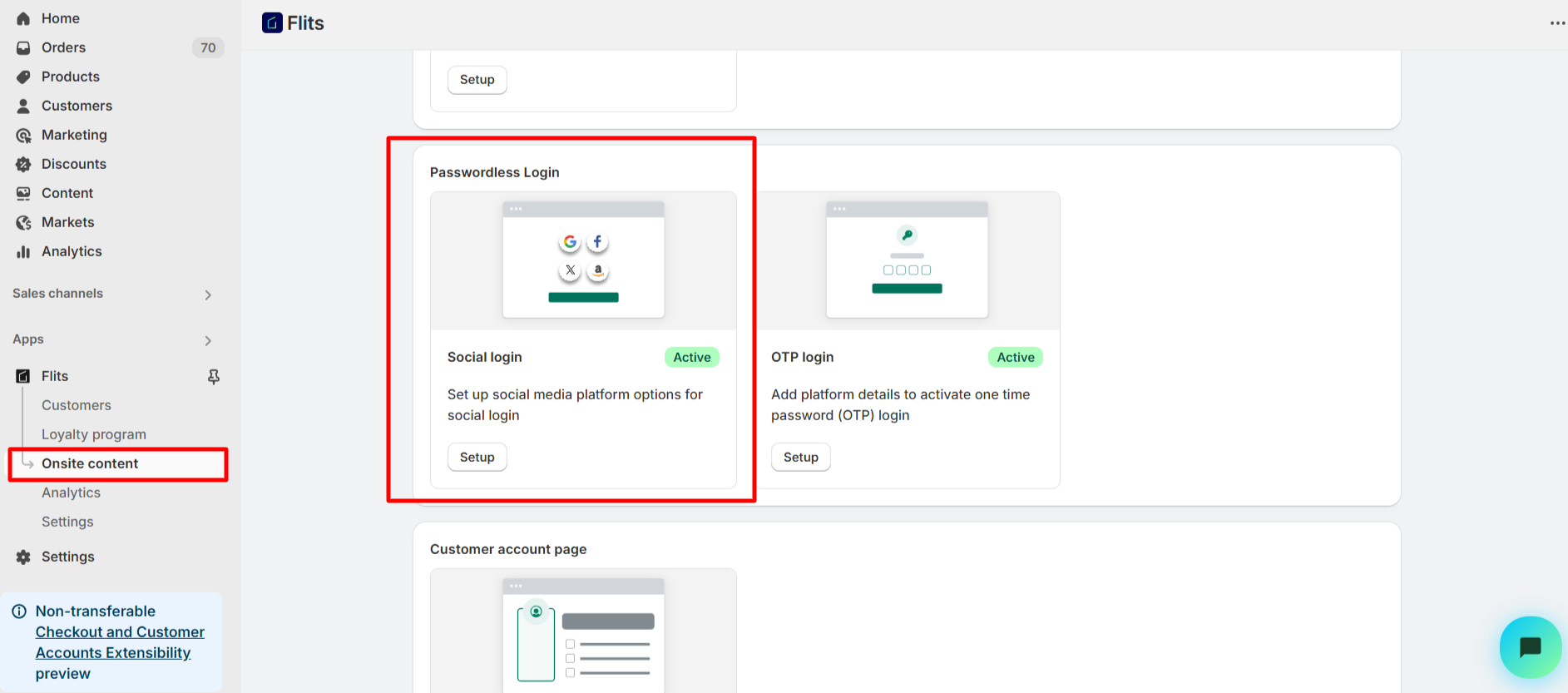Click the Discounts badge icon

tap(23, 164)
